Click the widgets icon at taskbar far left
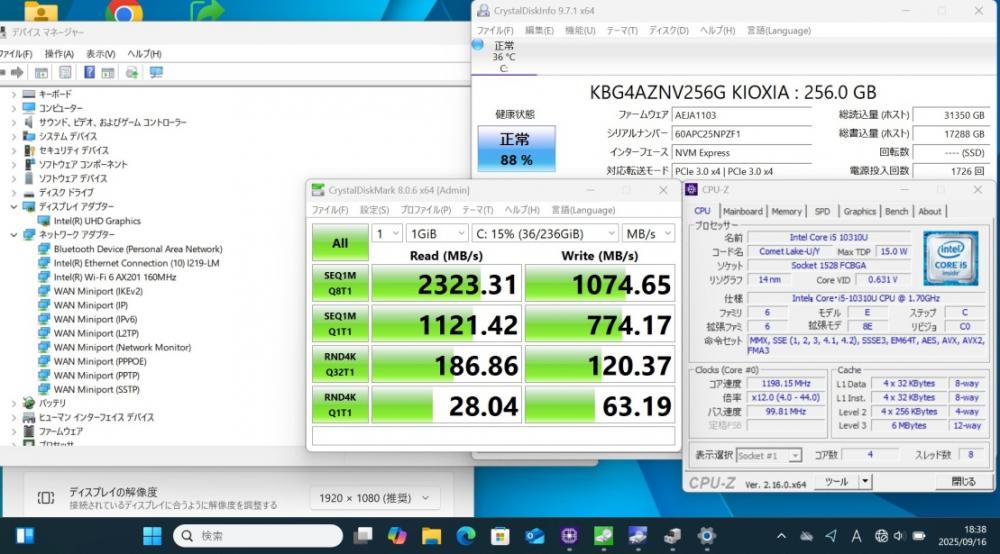This screenshot has height=554, width=1000. (26, 536)
